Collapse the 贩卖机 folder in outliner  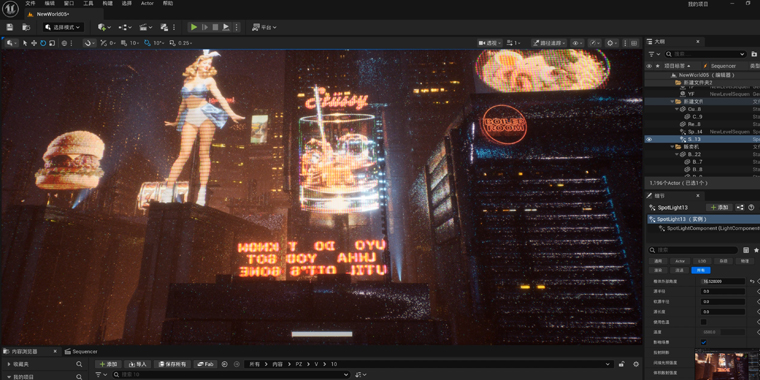coord(673,147)
